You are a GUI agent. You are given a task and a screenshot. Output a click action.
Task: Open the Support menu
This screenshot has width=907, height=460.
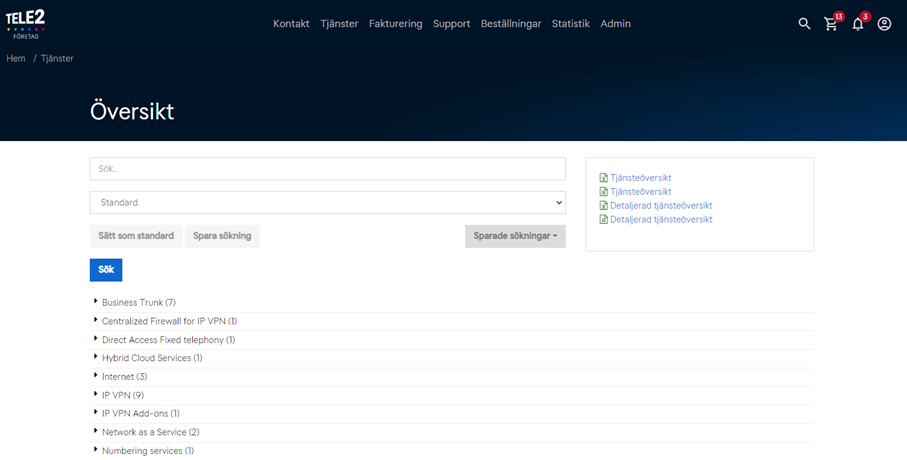452,24
